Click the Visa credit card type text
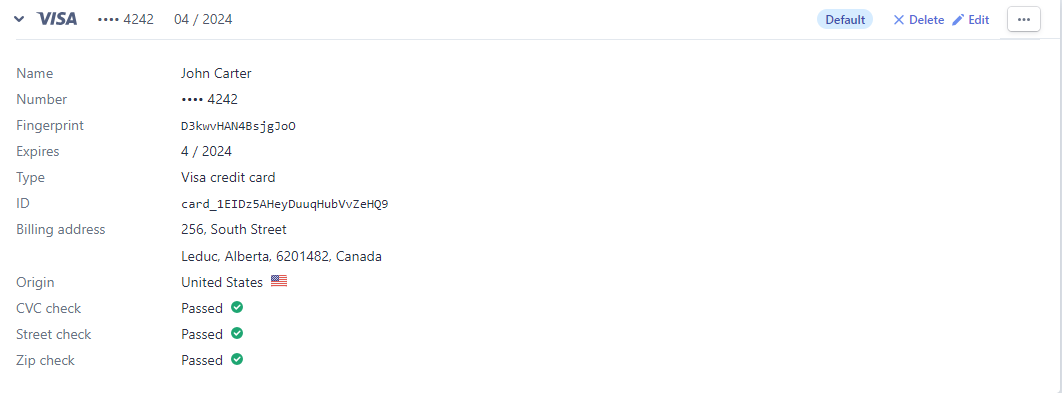The image size is (1062, 393). pos(228,178)
